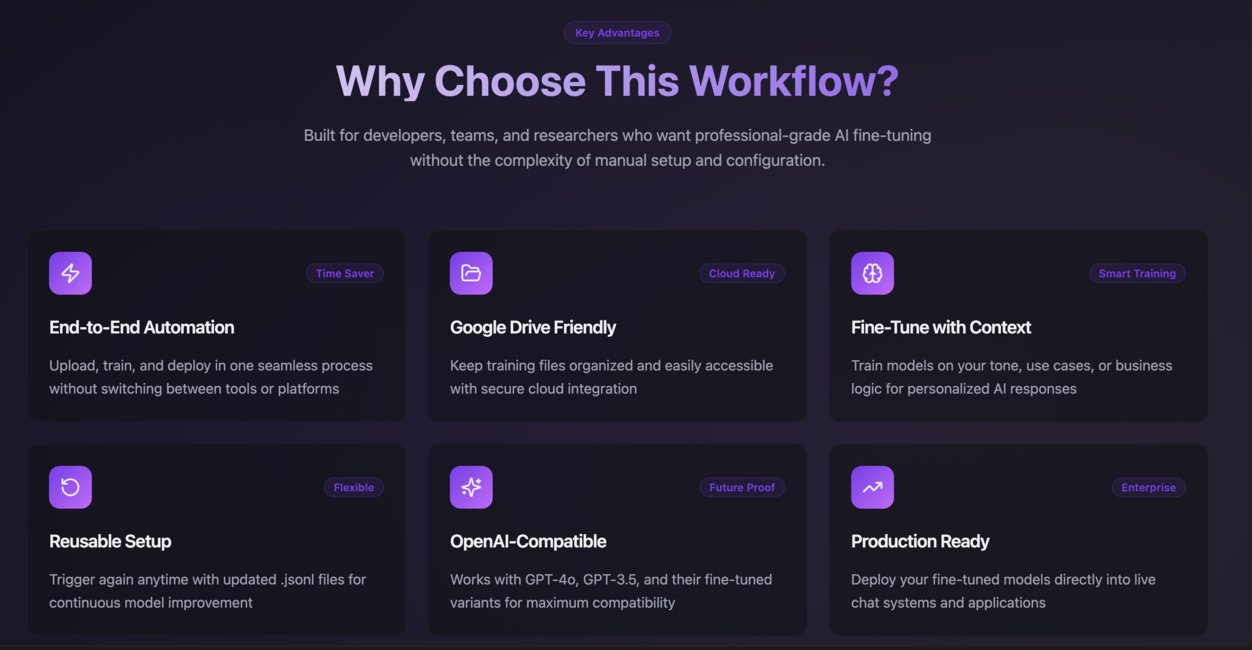Viewport: 1252px width, 650px height.
Task: Click the Time Saver tag
Action: coord(345,273)
